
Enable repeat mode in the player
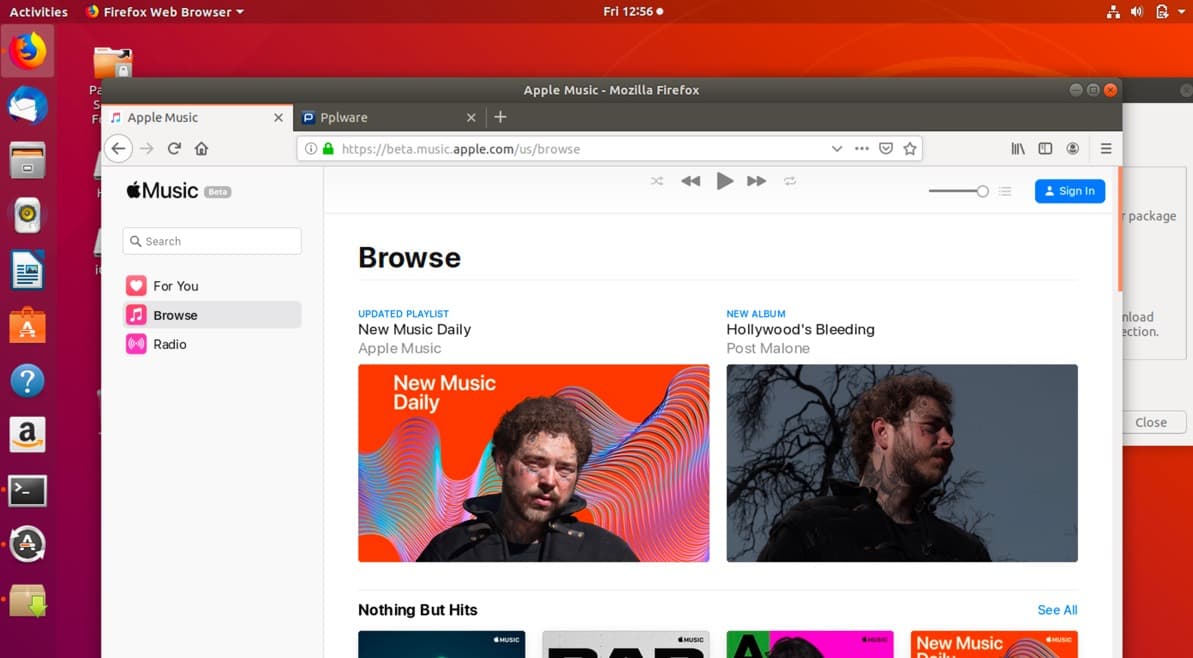[789, 181]
